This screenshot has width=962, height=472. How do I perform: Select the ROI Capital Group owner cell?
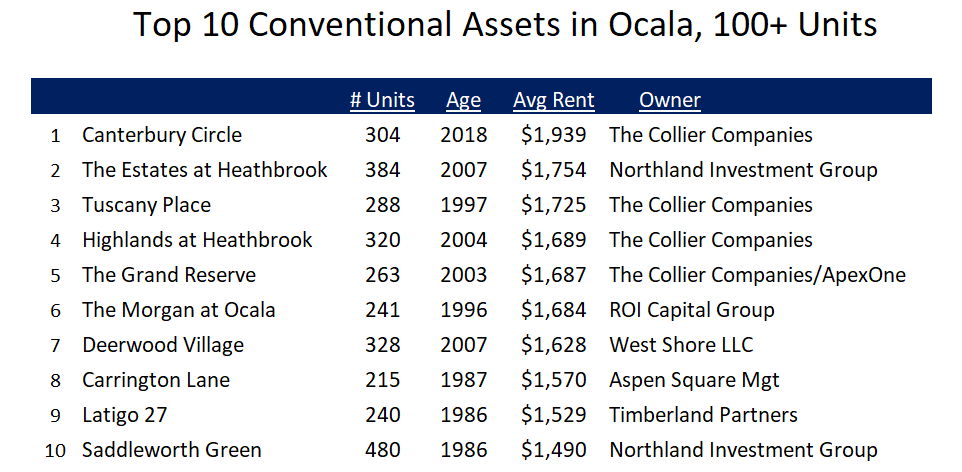(x=692, y=310)
